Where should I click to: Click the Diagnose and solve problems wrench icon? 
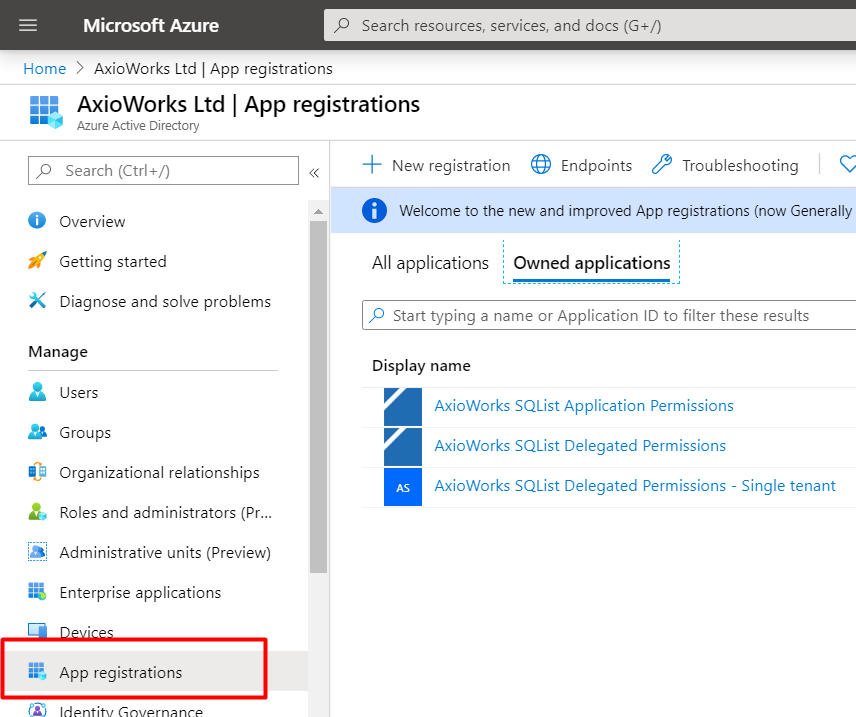[x=37, y=301]
